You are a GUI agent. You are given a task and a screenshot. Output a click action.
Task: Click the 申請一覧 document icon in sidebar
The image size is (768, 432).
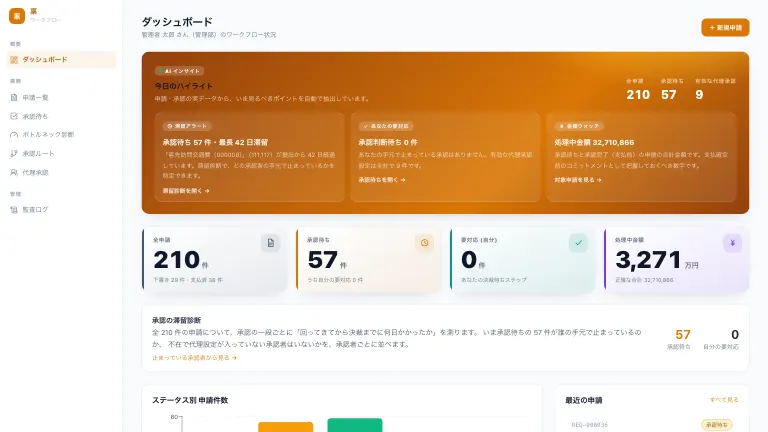(x=14, y=97)
